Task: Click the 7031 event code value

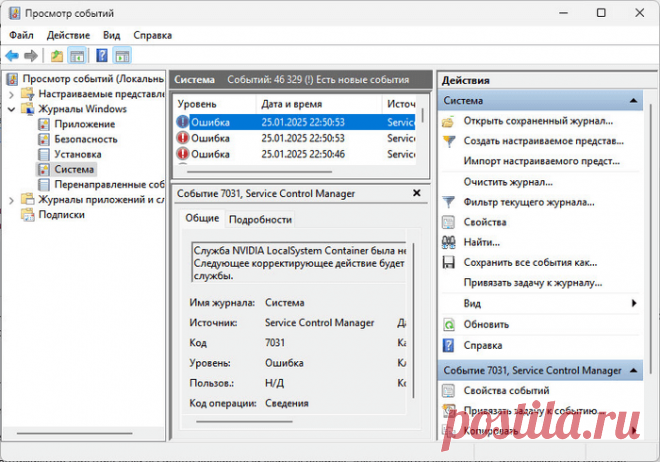Action: (275, 343)
